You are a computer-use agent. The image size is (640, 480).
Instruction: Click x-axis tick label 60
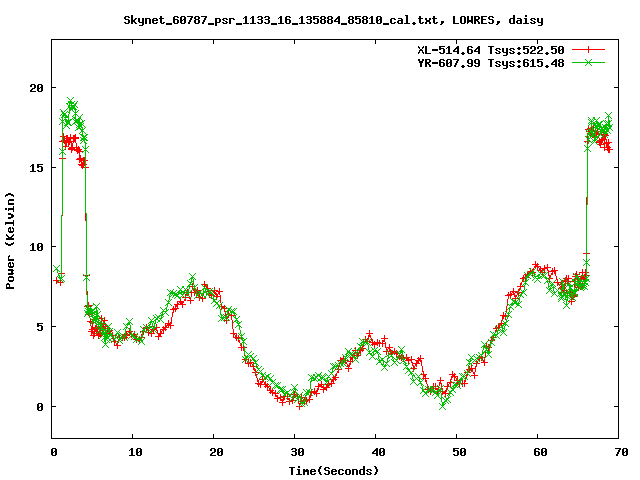point(540,452)
